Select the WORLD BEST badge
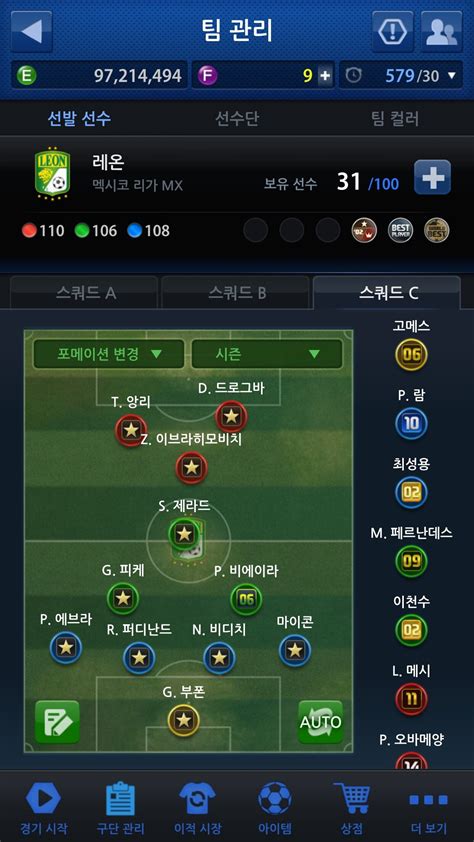Image resolution: width=474 pixels, height=842 pixels. [x=436, y=230]
